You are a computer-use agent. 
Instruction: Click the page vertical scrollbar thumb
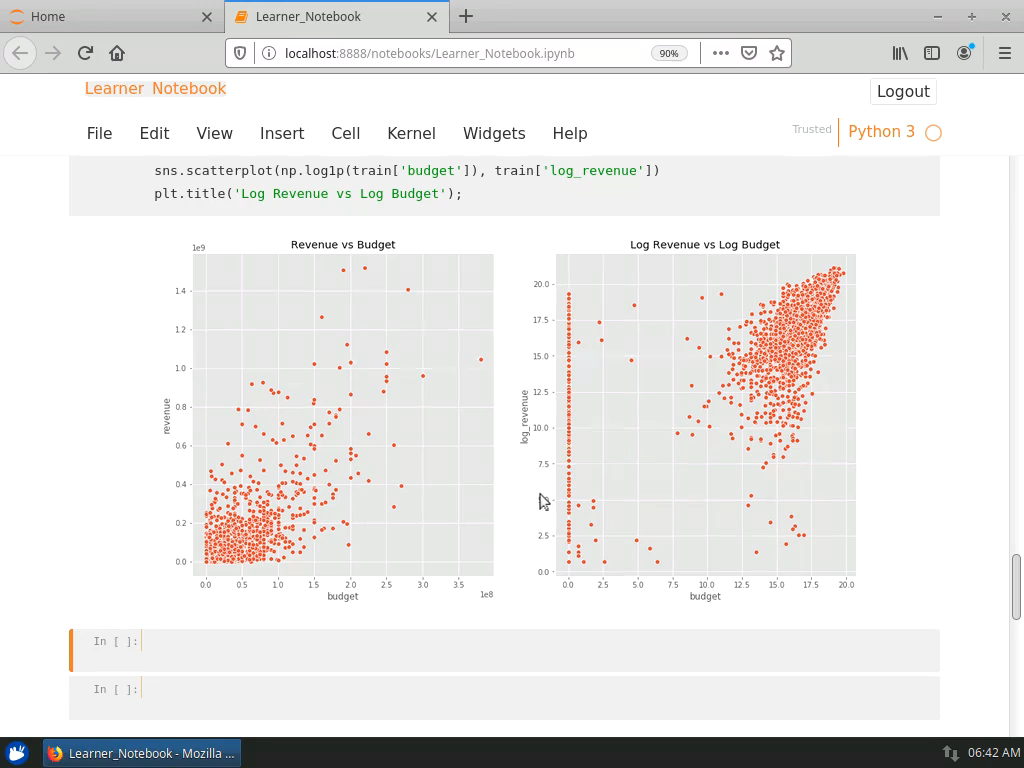[x=1016, y=587]
